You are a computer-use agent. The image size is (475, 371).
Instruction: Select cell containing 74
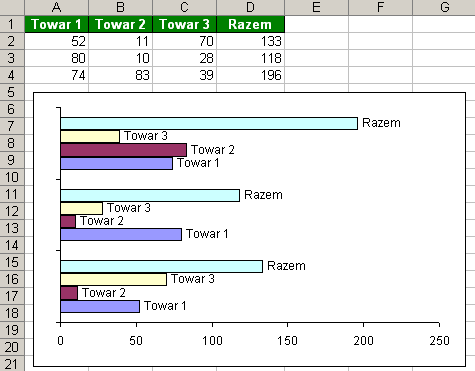(x=56, y=75)
